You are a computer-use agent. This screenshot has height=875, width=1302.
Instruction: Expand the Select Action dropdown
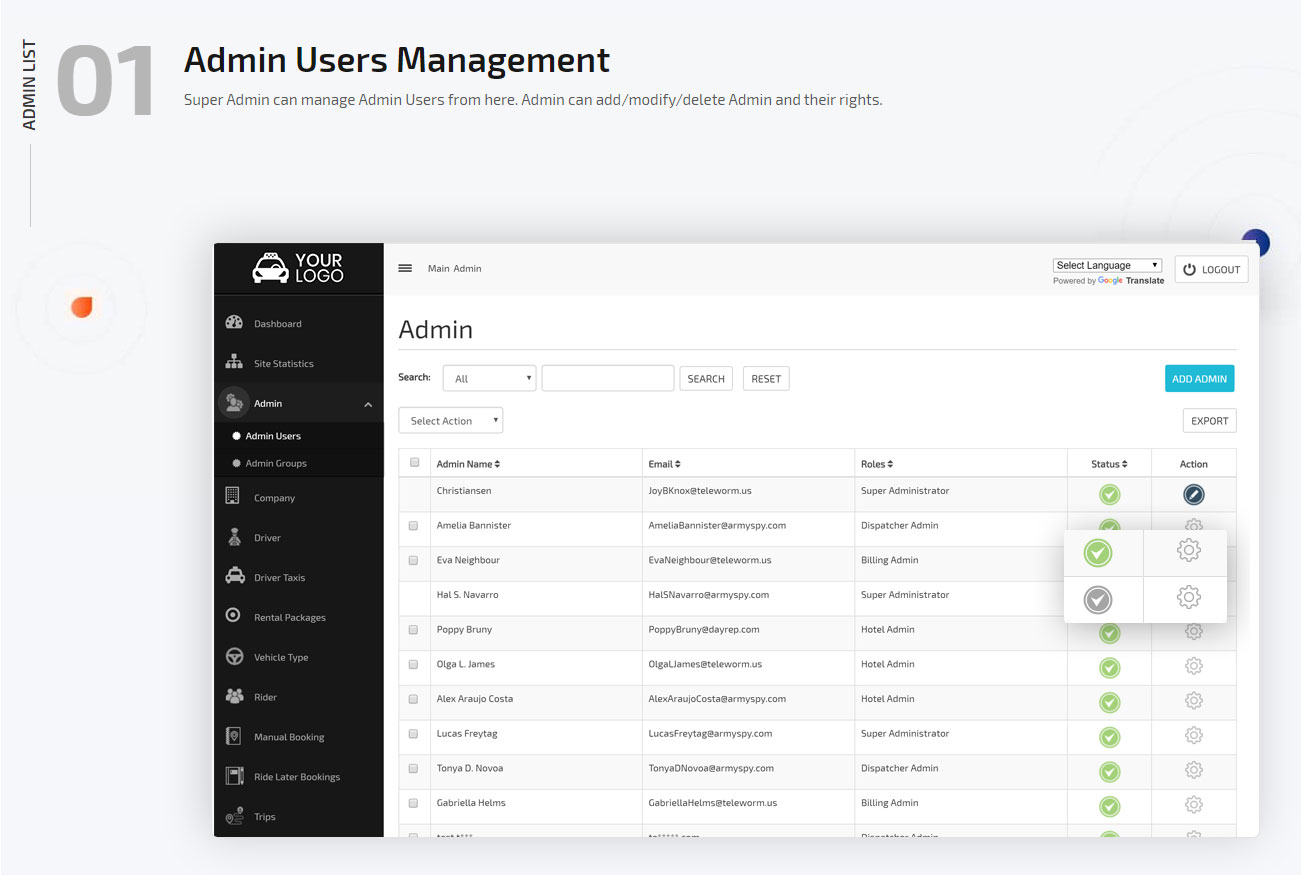coord(450,420)
